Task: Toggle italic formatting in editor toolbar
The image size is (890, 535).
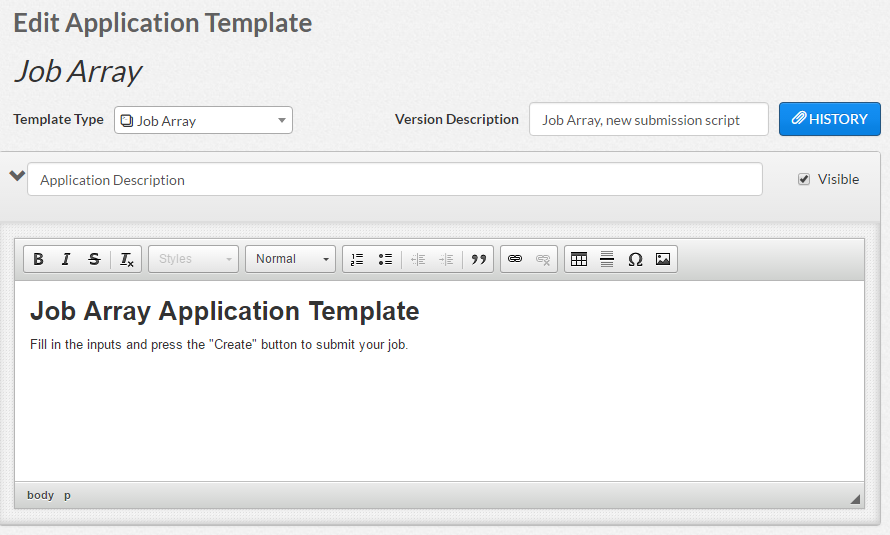Action: pos(66,259)
